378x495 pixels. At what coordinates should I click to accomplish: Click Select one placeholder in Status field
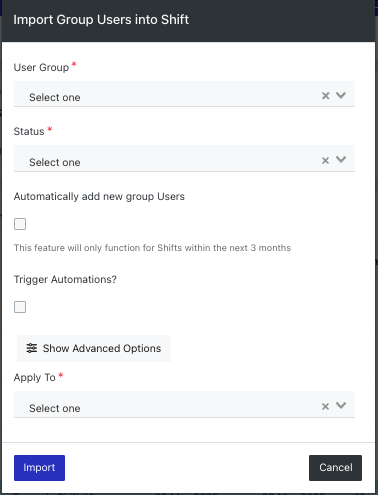55,162
